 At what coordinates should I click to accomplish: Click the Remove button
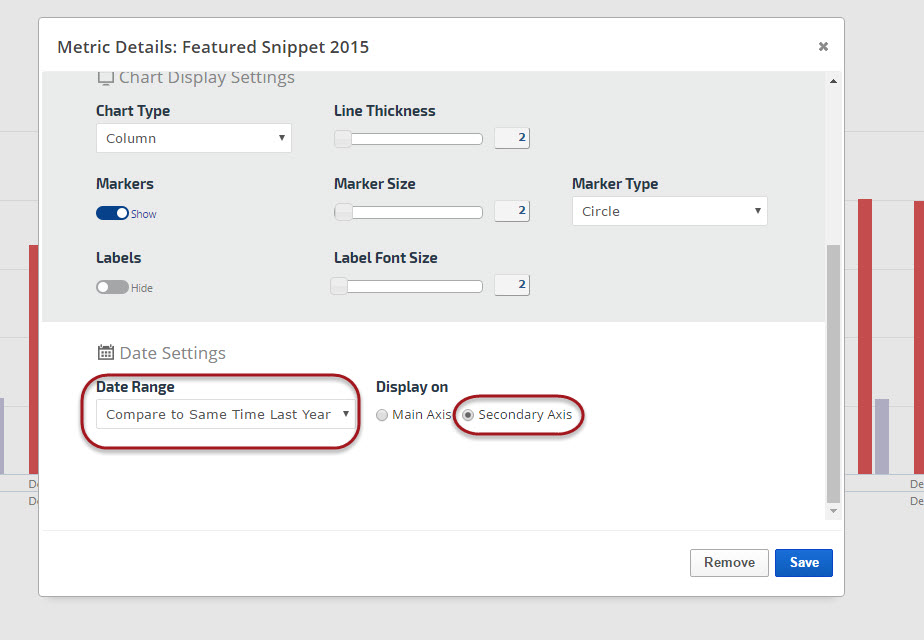(729, 562)
